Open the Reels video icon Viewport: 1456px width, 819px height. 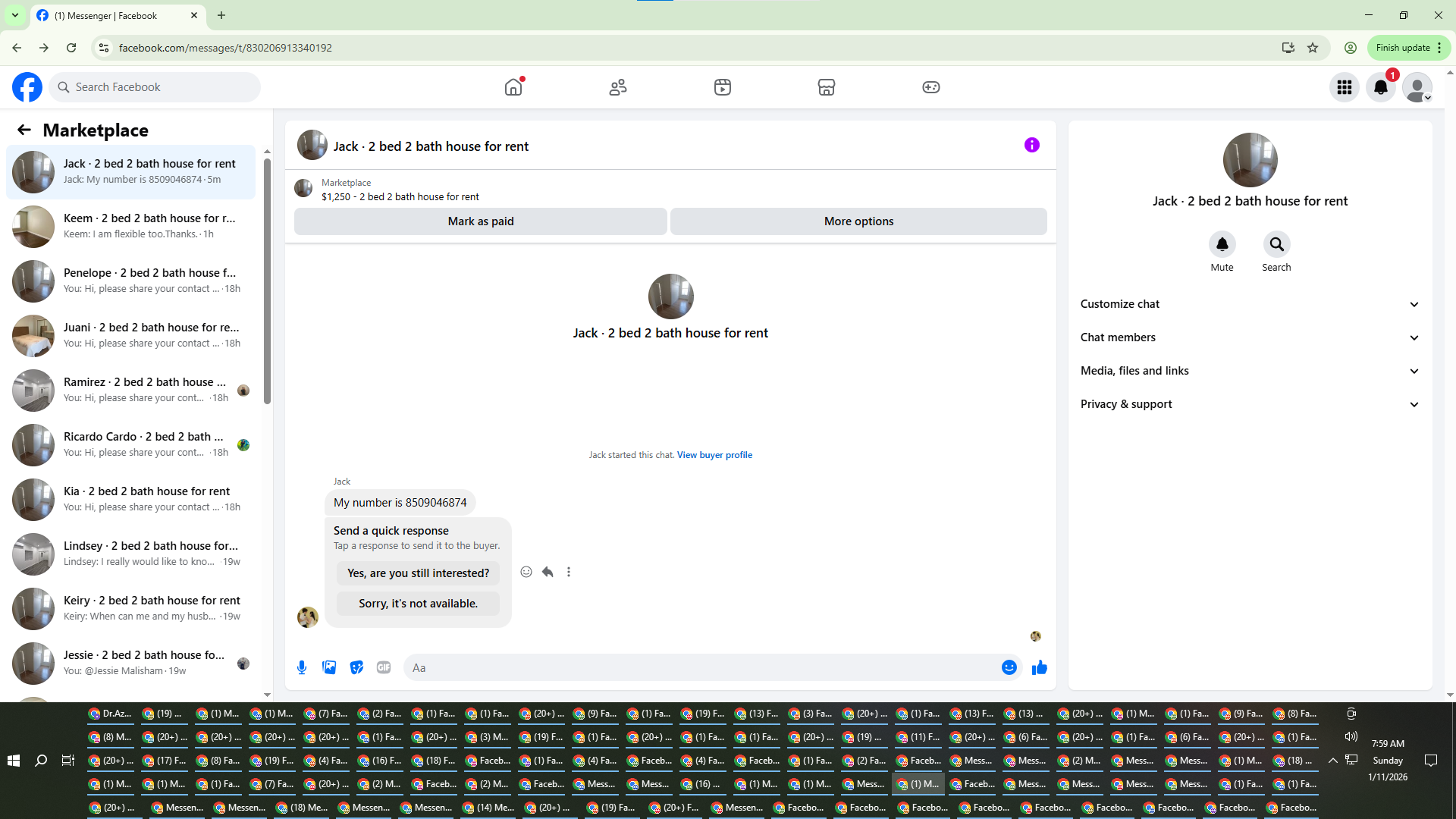click(x=723, y=87)
